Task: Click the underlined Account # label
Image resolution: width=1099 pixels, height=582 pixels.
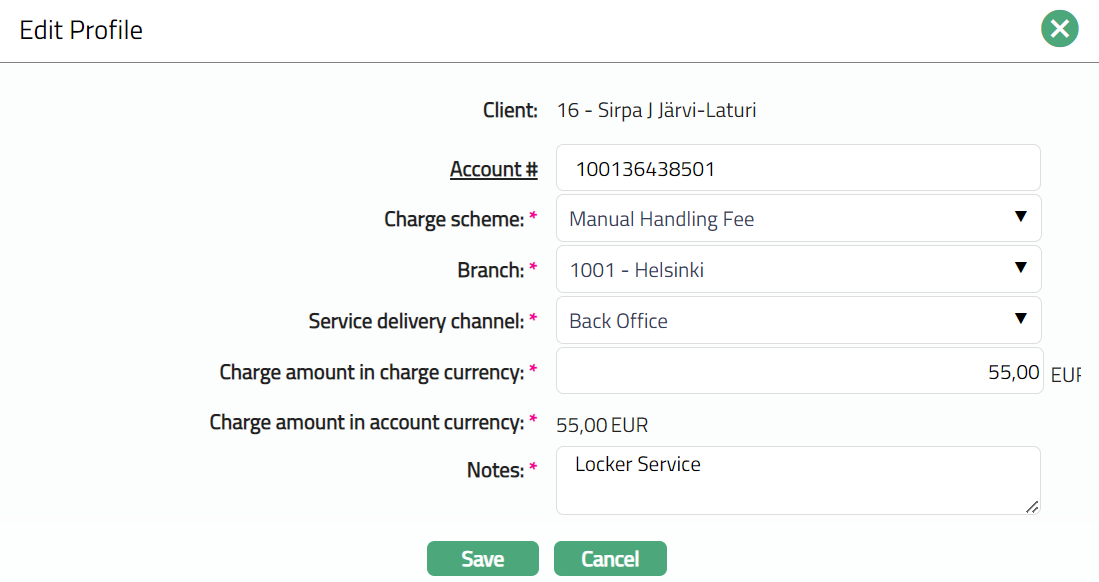Action: pyautogui.click(x=493, y=169)
